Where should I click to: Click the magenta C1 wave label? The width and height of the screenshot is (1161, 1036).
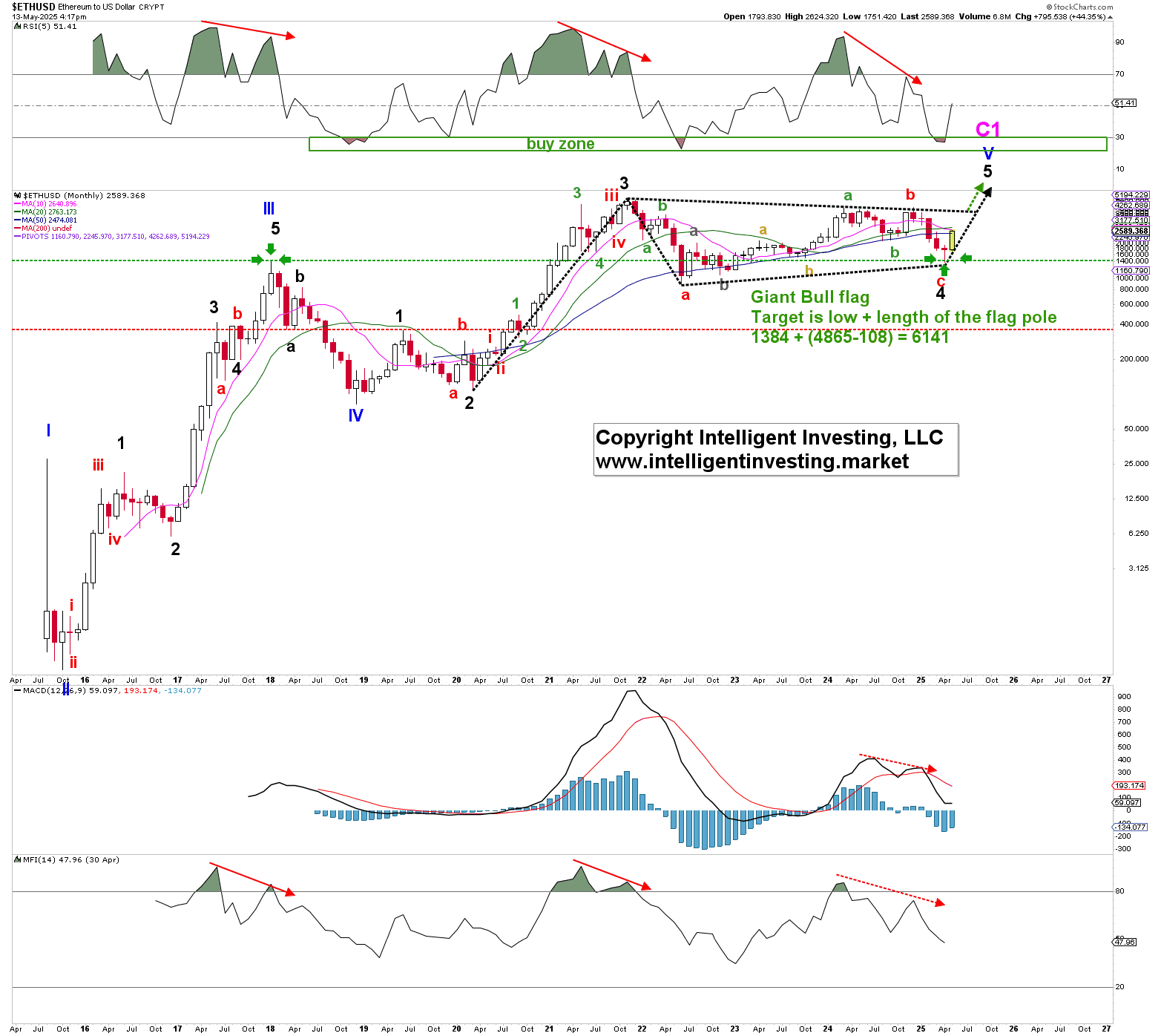pos(987,130)
